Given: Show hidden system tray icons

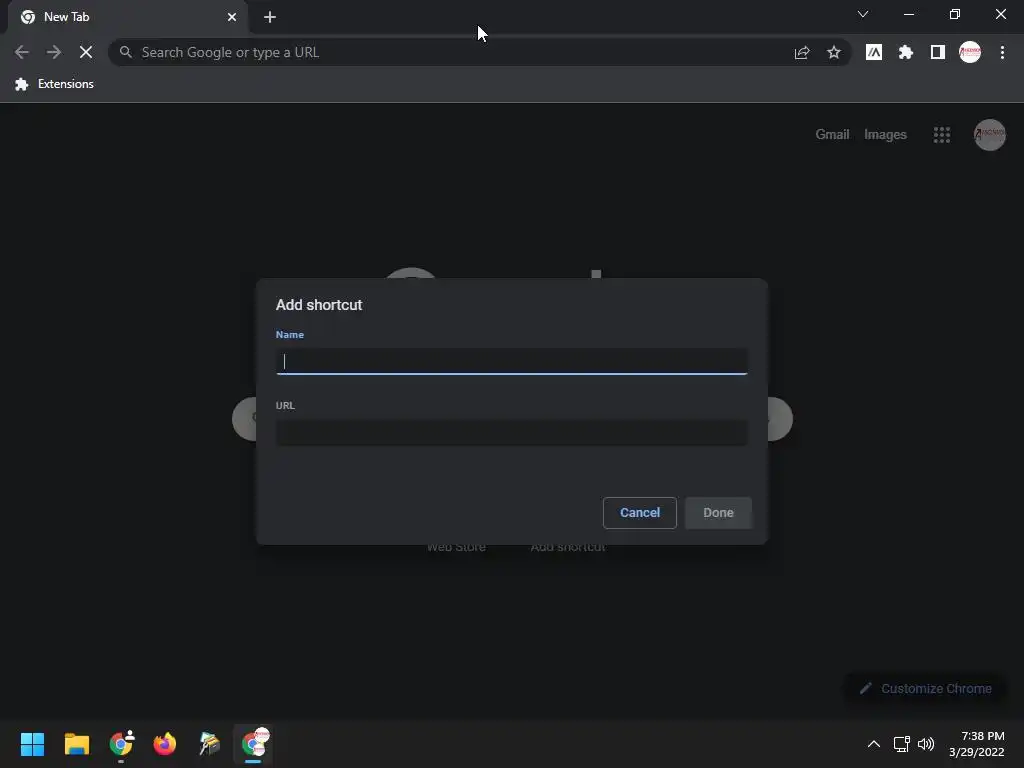Looking at the screenshot, I should click(873, 744).
